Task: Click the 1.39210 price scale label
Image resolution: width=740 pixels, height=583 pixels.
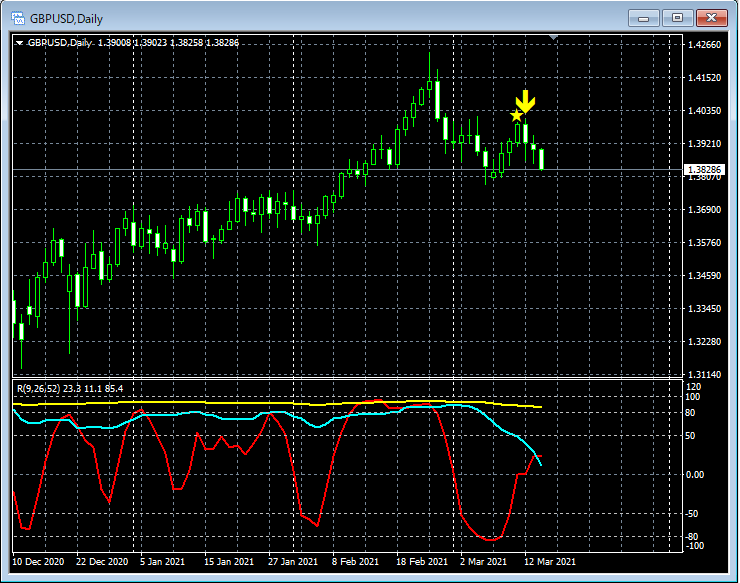Action: click(704, 144)
